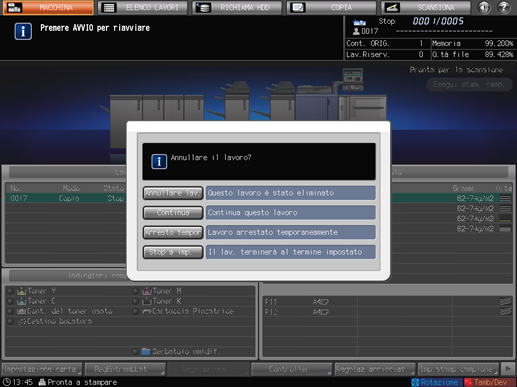Click the Stop a imp. button
This screenshot has width=517, height=387.
click(x=173, y=252)
